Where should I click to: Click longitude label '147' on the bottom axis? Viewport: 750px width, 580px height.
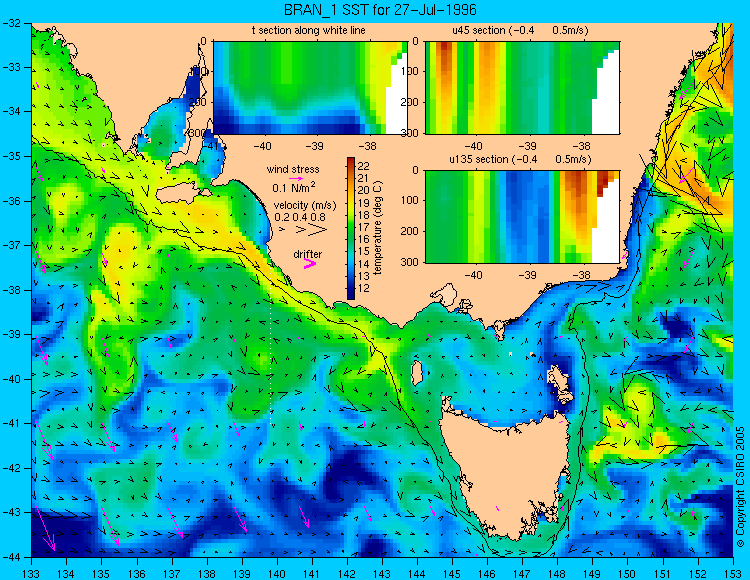pos(522,573)
